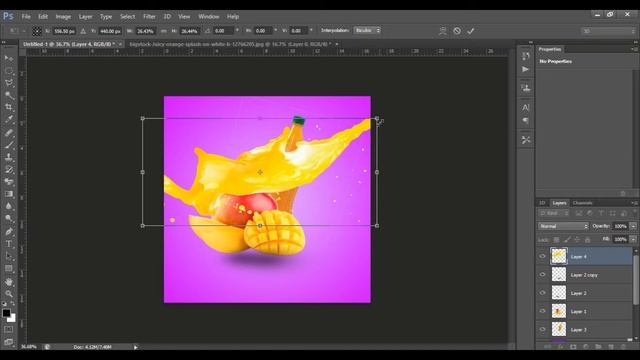Toggle lock transparent pixels
The height and width of the screenshot is (360, 640).
coord(556,240)
